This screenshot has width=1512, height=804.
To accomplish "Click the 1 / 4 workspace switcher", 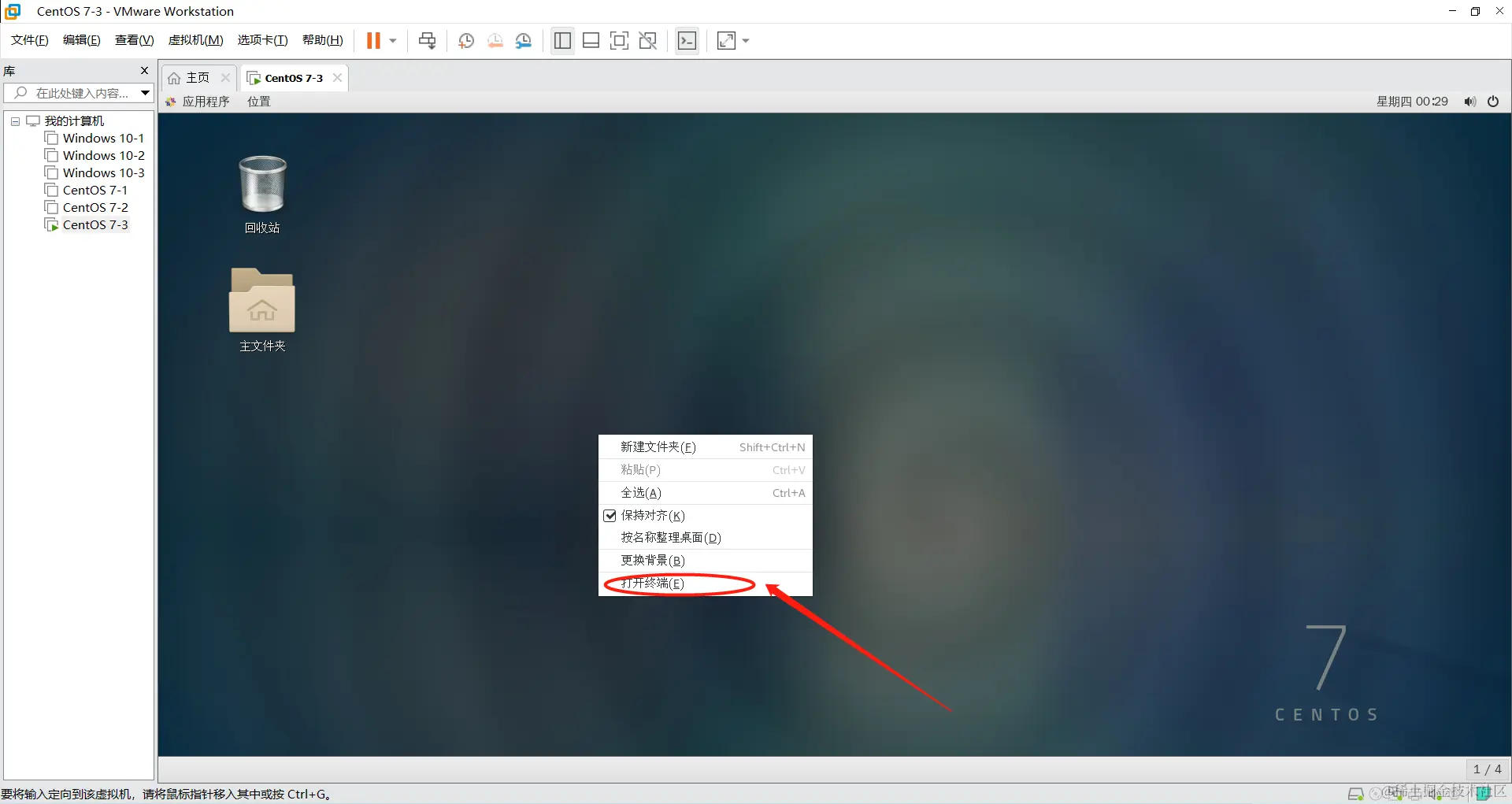I will point(1488,769).
